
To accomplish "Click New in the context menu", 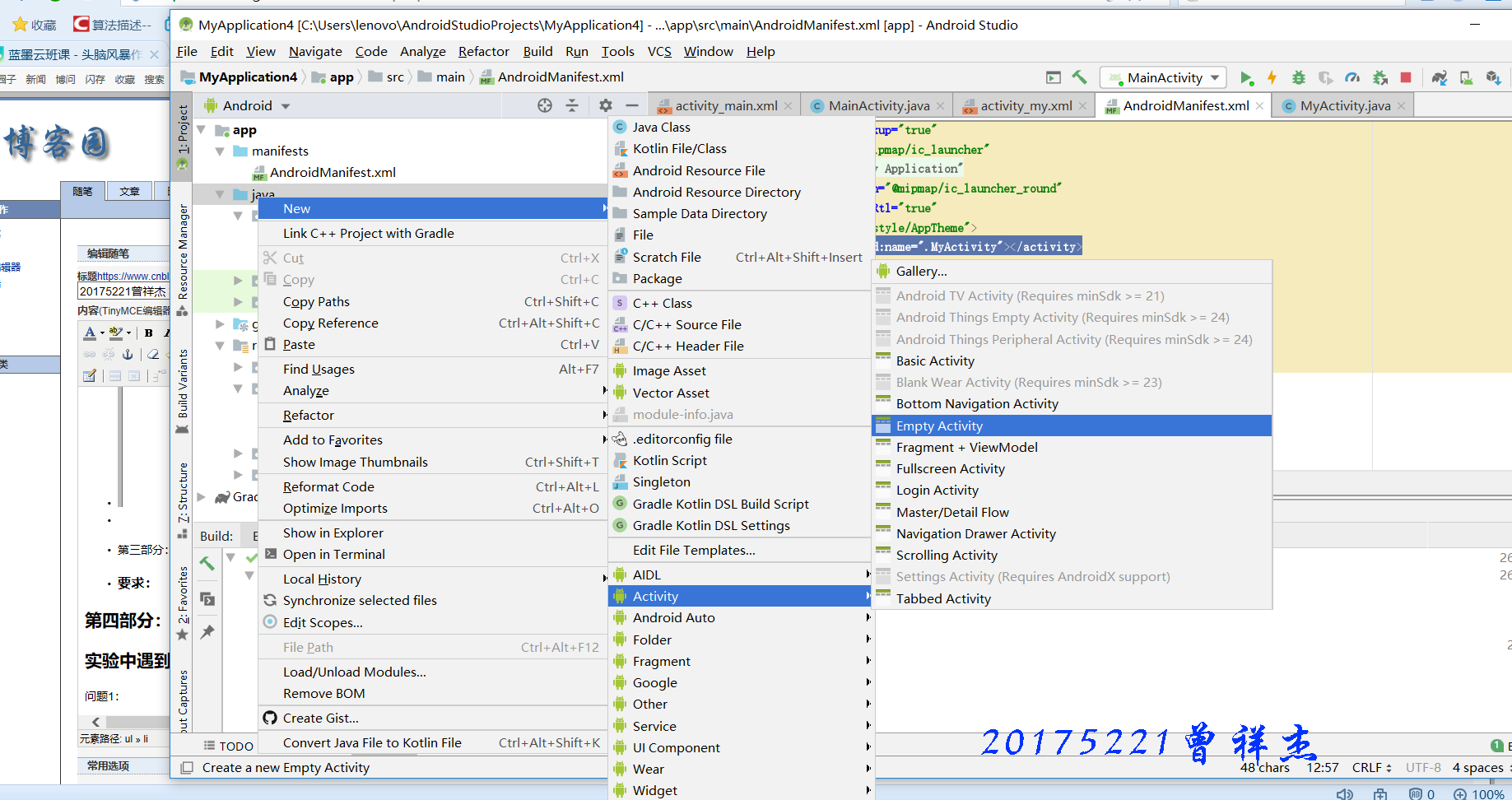I will pyautogui.click(x=433, y=209).
